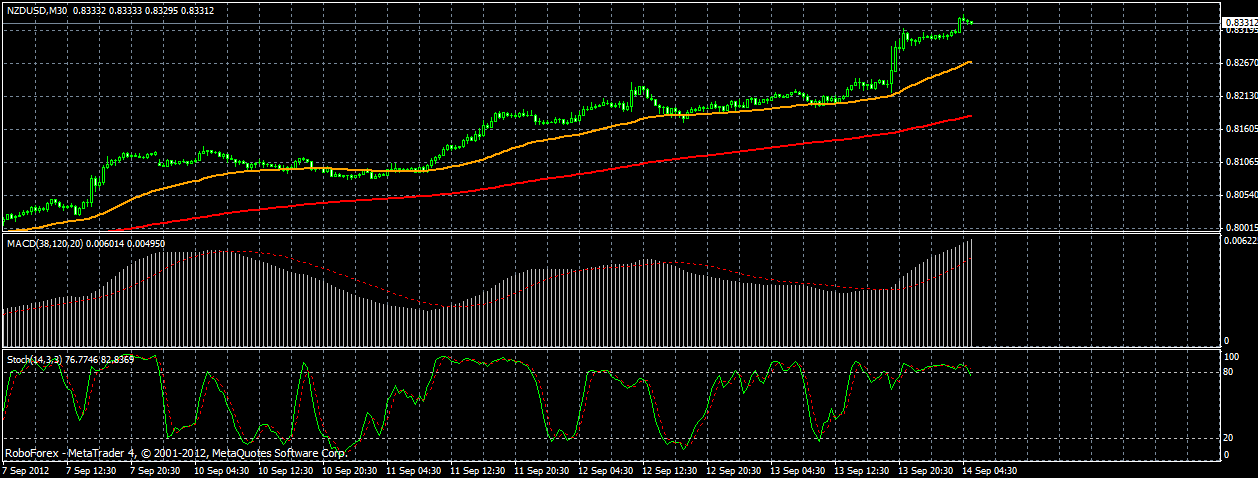Screen dimensions: 1258x478
Task: Click the right end of red moving average
Action: (970, 116)
